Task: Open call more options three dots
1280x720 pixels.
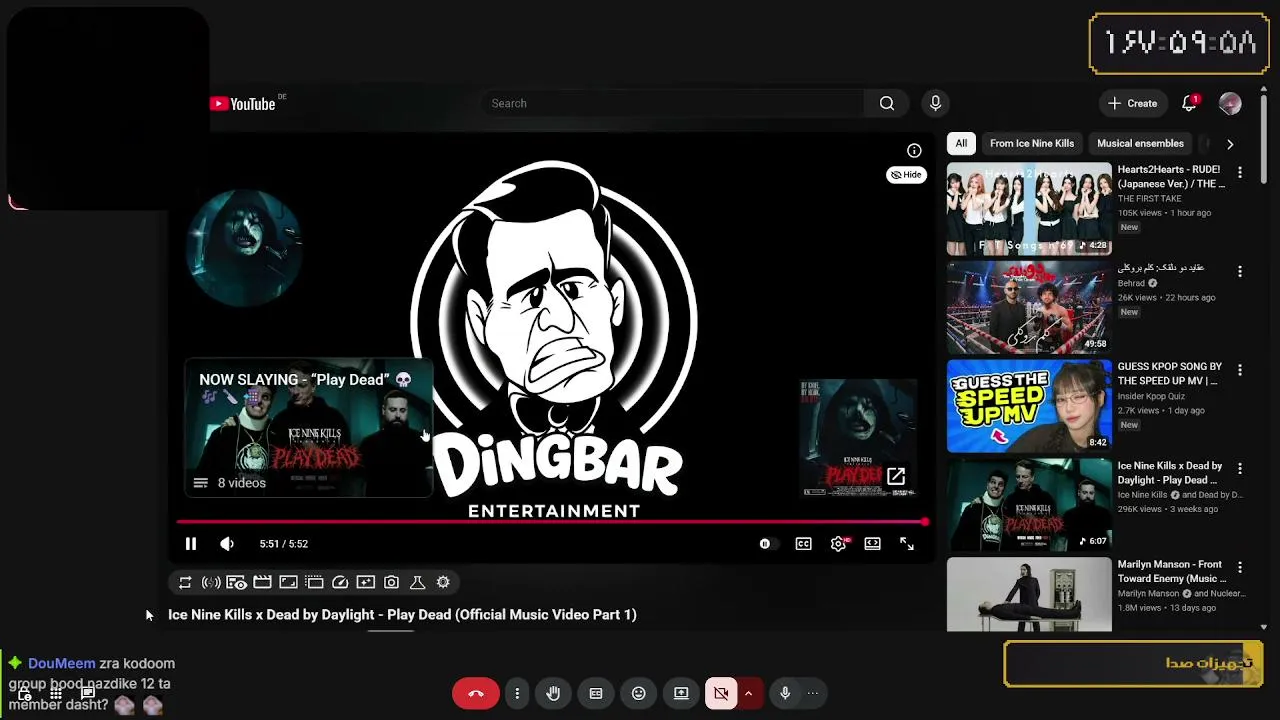Action: click(x=517, y=693)
